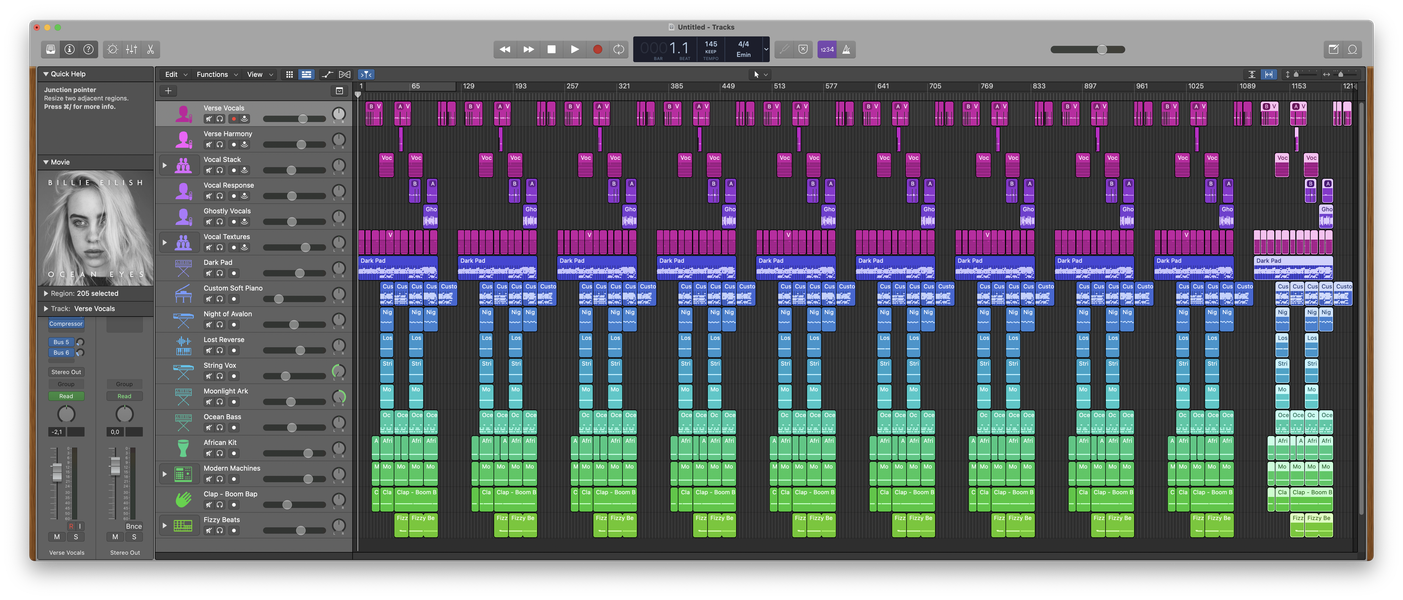
Task: Disable the purple Count-in button
Action: 827,49
